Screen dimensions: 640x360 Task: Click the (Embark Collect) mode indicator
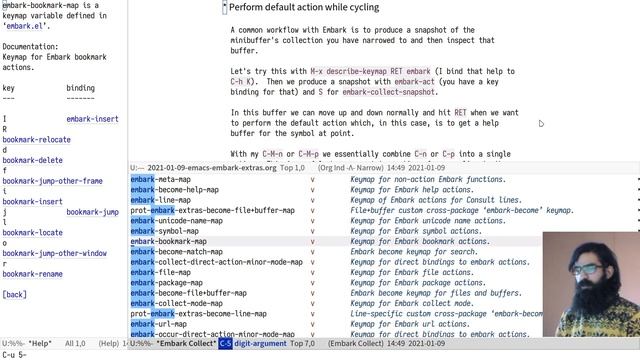click(x=356, y=344)
